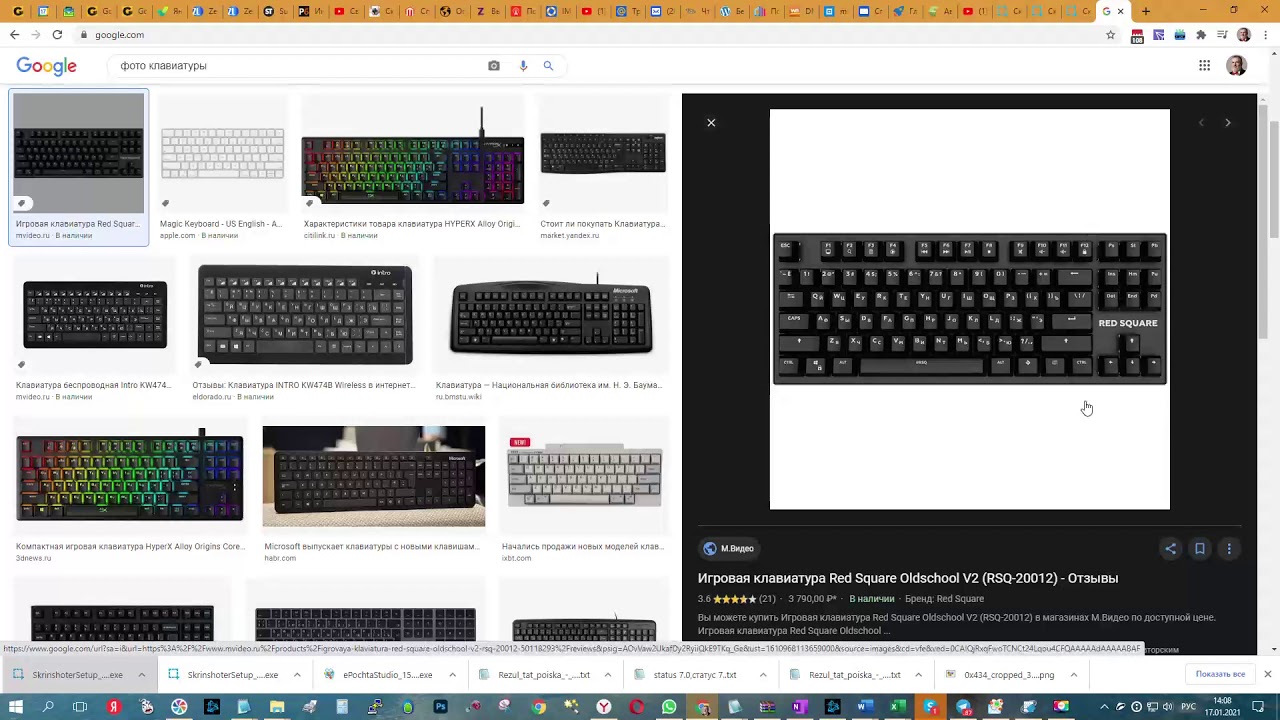Open 'Характеристики товара клавиатура HYPERX' caption
The image size is (1280, 720).
(411, 224)
